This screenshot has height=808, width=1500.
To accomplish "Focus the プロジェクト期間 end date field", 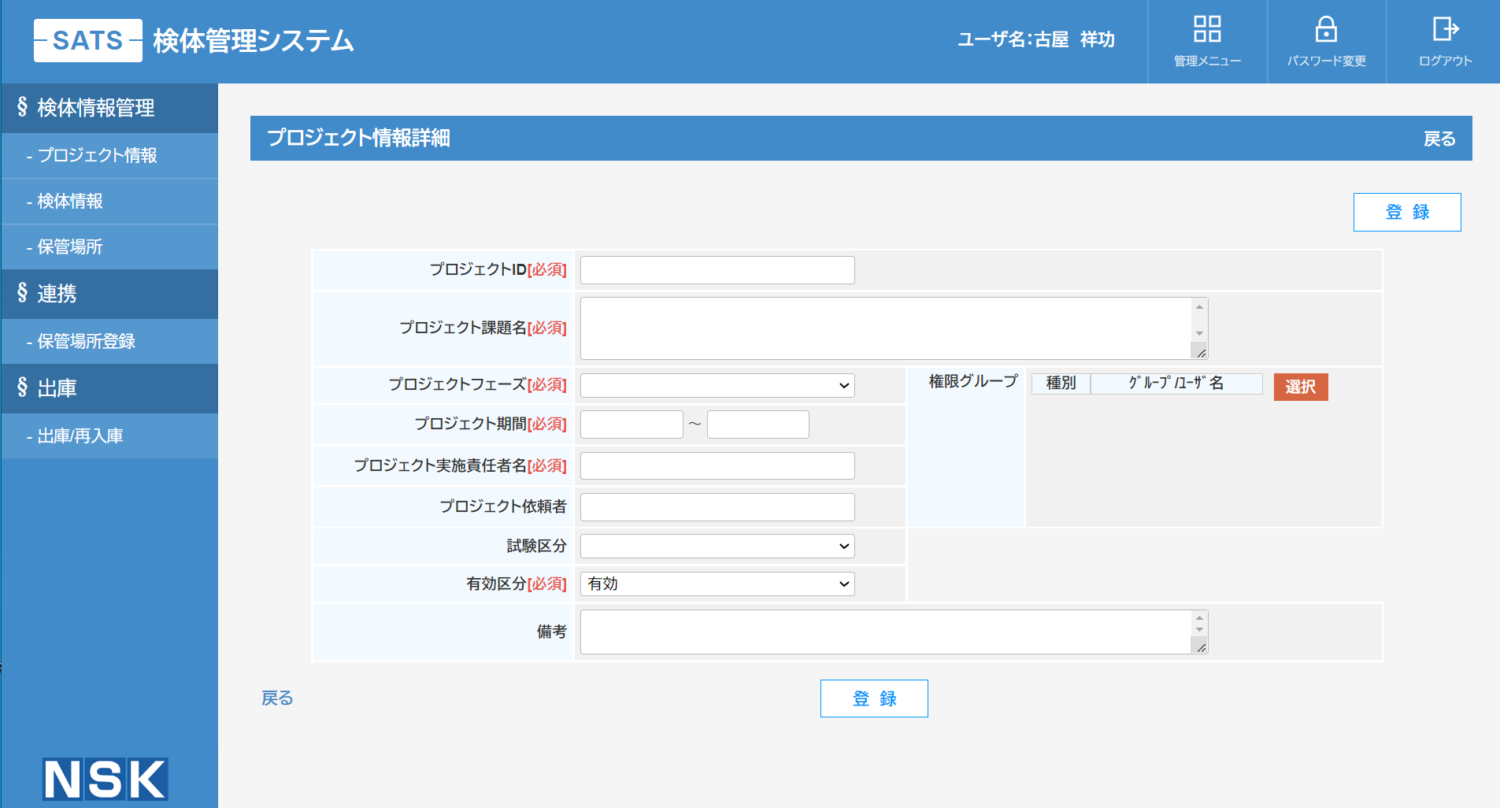I will [x=758, y=425].
